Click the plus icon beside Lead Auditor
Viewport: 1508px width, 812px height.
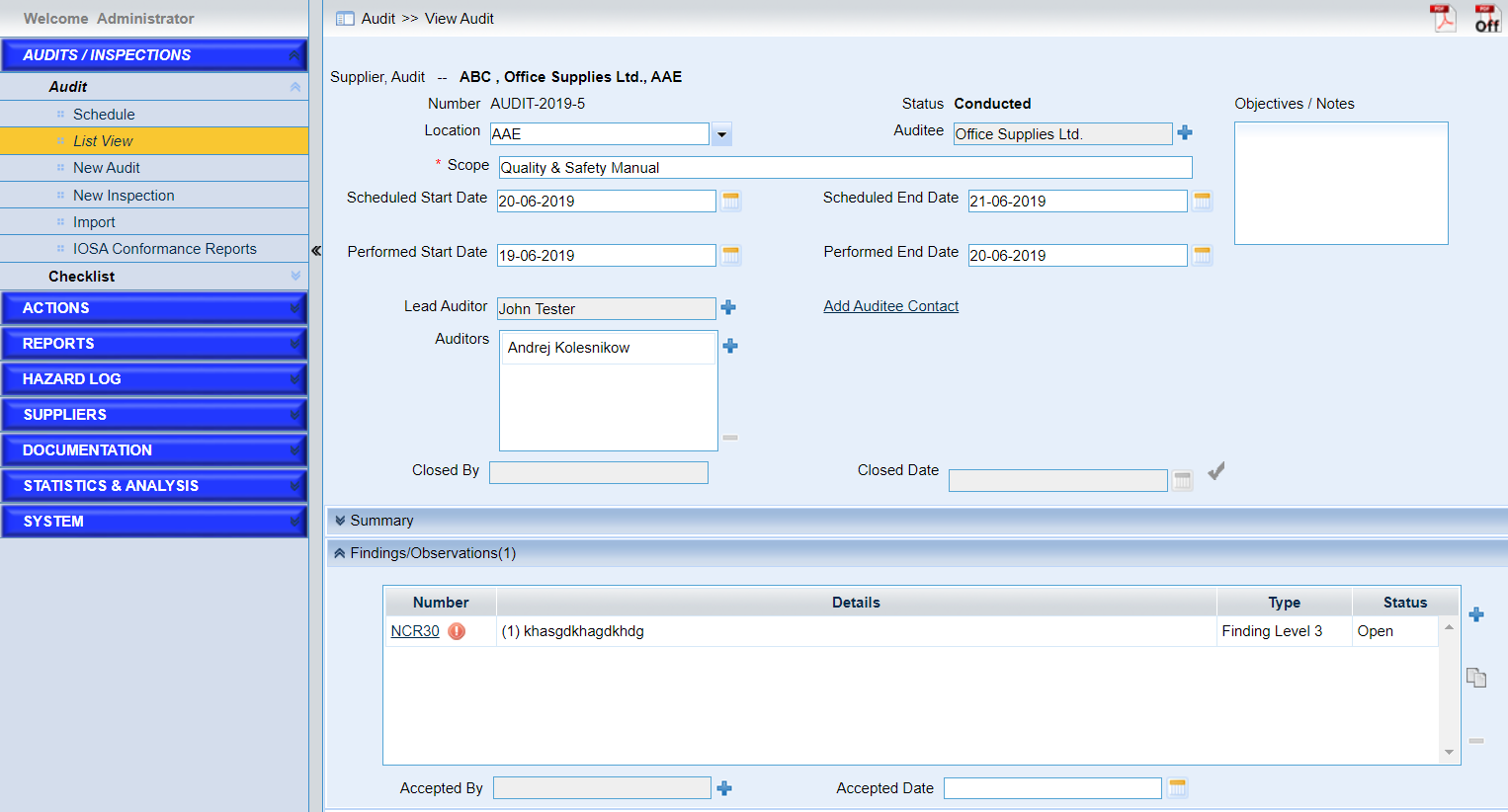(728, 307)
